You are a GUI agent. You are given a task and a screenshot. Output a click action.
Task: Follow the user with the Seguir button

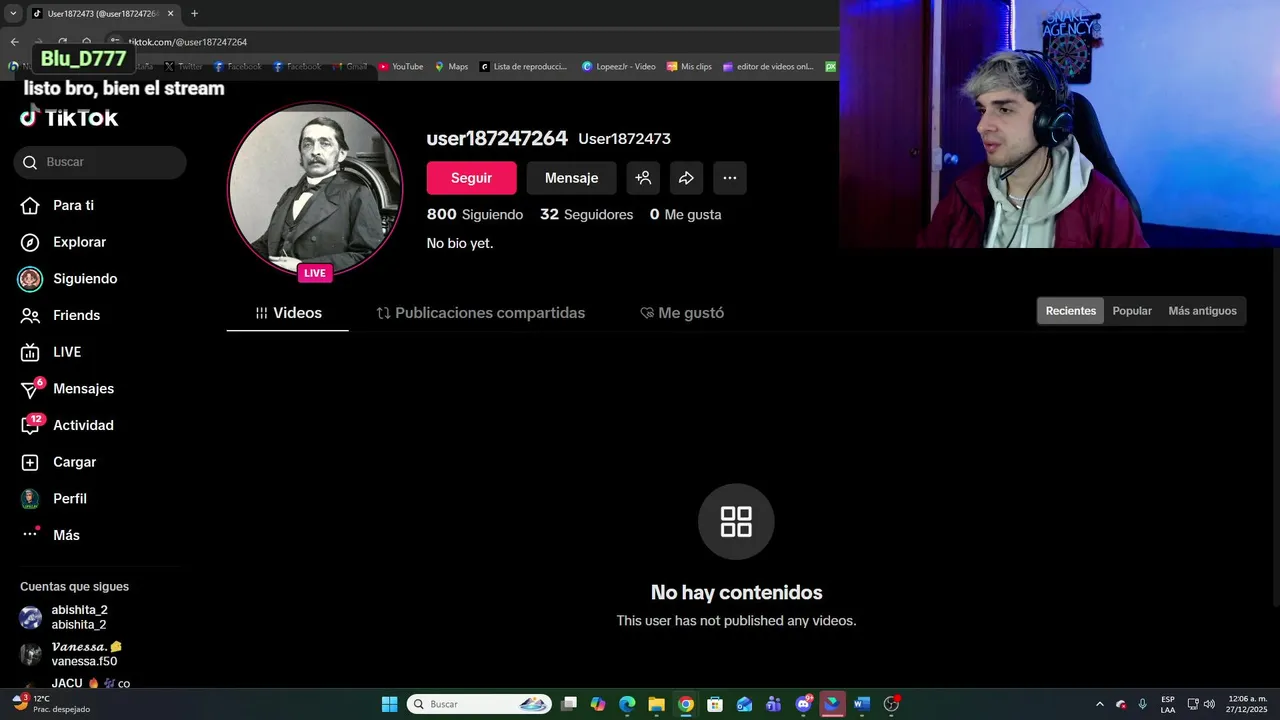[x=471, y=178]
